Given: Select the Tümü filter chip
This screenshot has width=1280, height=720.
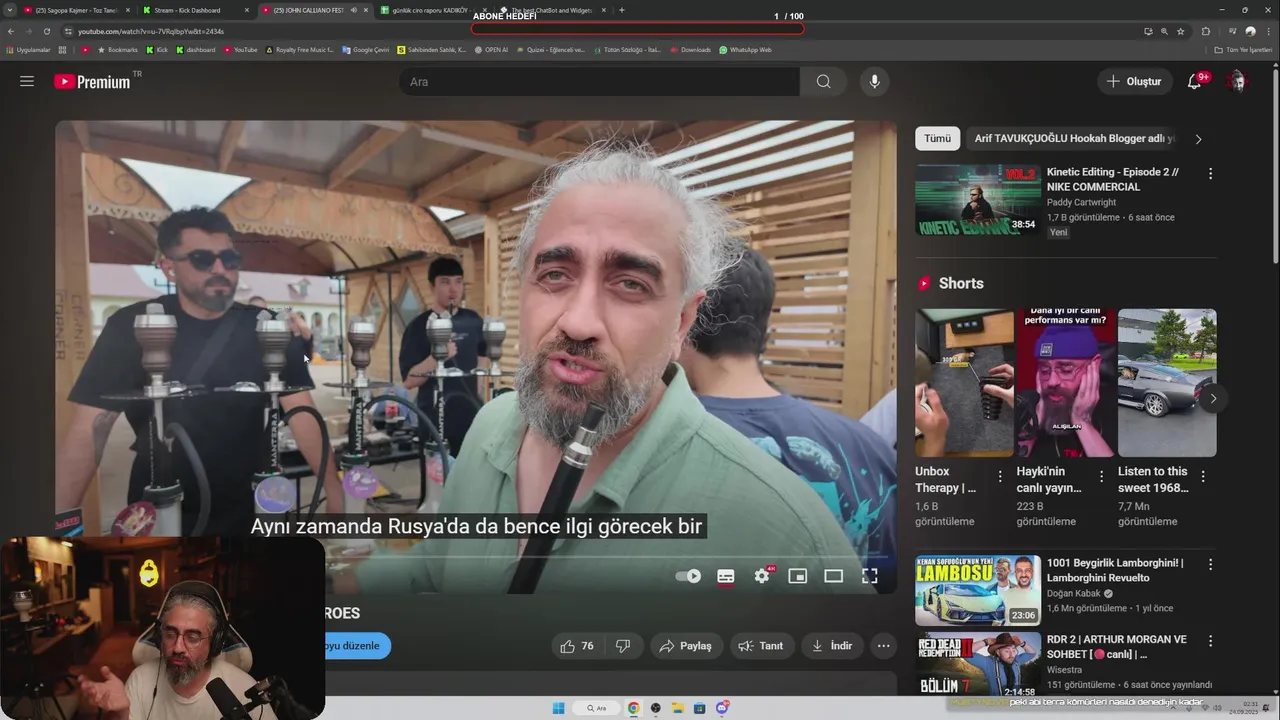Looking at the screenshot, I should coord(937,139).
